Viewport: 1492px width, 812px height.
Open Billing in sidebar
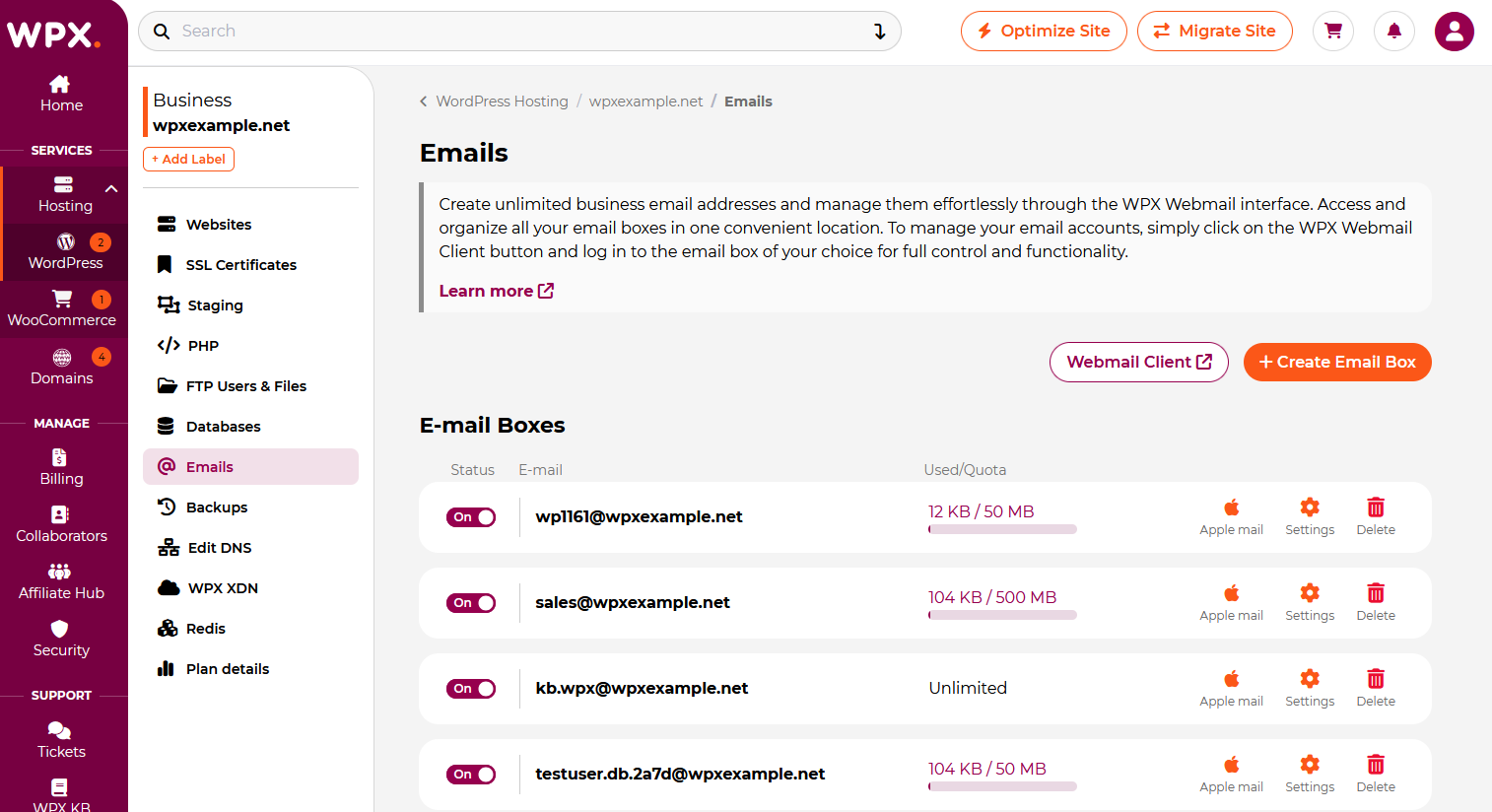point(61,467)
